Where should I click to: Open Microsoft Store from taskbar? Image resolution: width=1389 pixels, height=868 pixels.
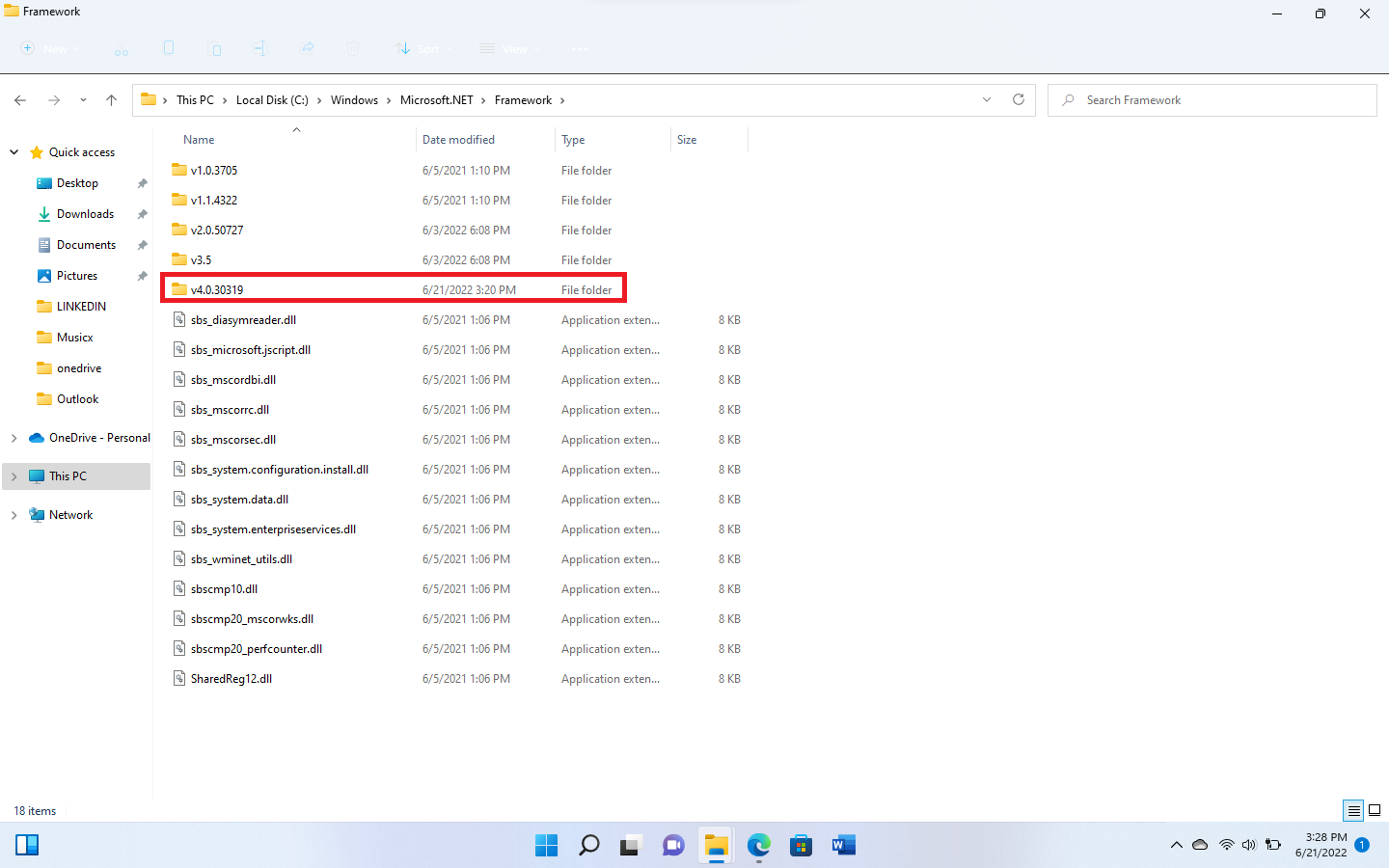point(801,846)
